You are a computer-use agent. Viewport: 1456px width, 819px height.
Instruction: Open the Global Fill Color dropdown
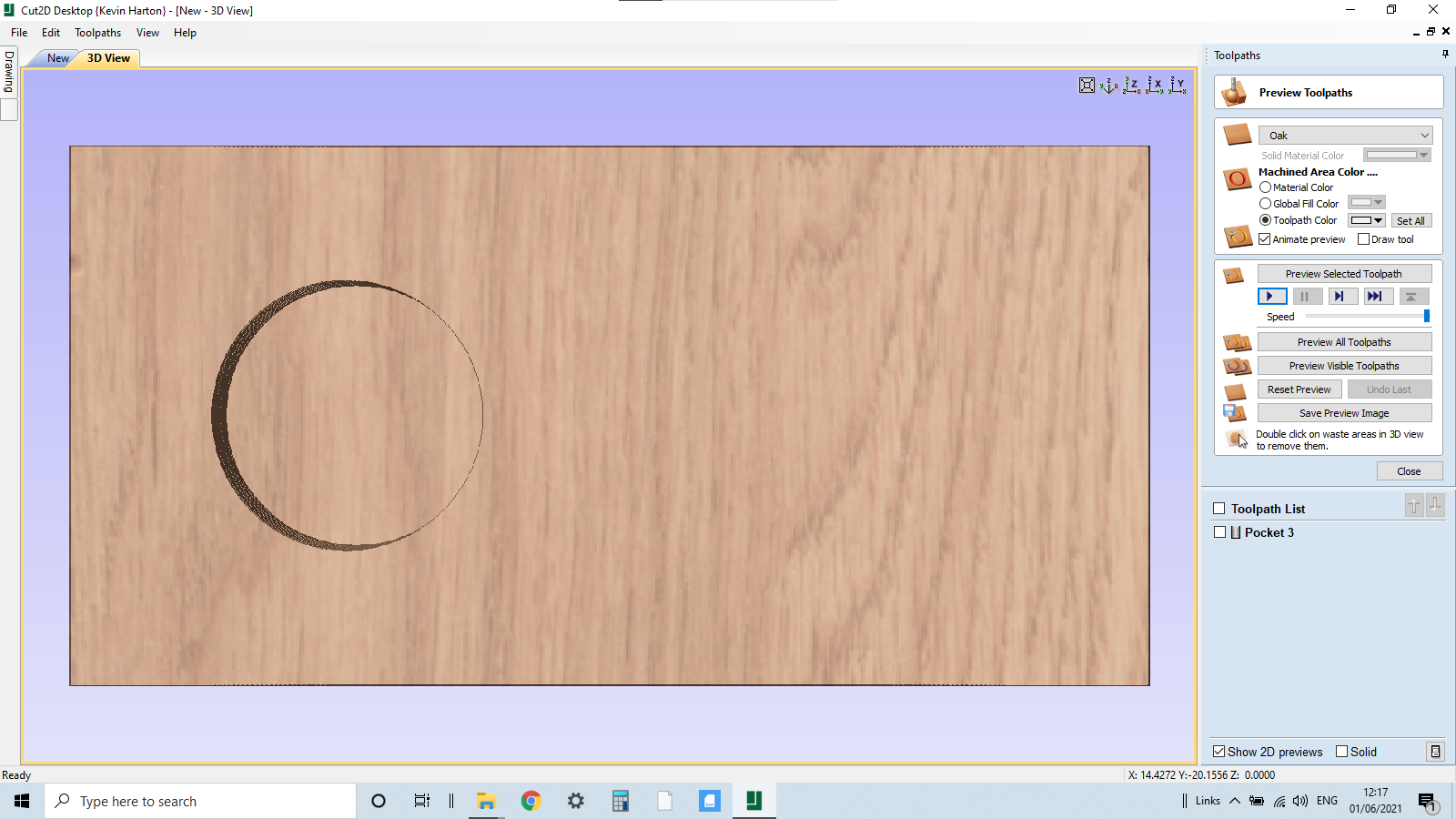coord(1379,202)
